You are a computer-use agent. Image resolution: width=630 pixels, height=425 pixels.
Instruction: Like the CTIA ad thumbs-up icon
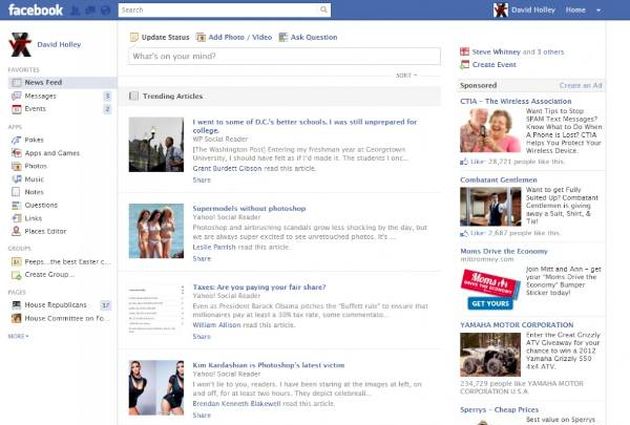[464, 161]
